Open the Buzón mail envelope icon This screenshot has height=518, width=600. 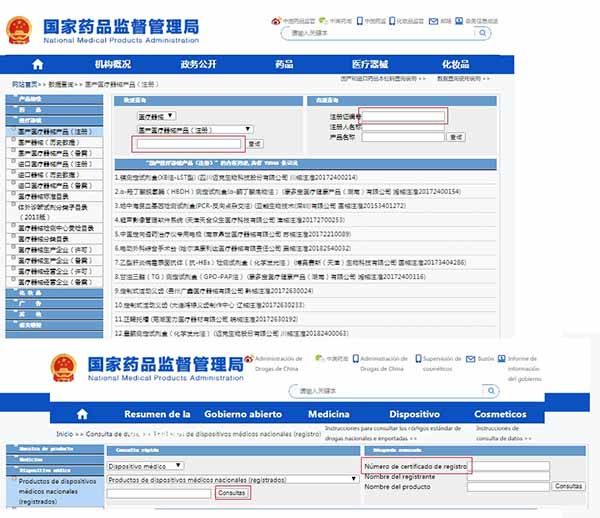tap(470, 359)
